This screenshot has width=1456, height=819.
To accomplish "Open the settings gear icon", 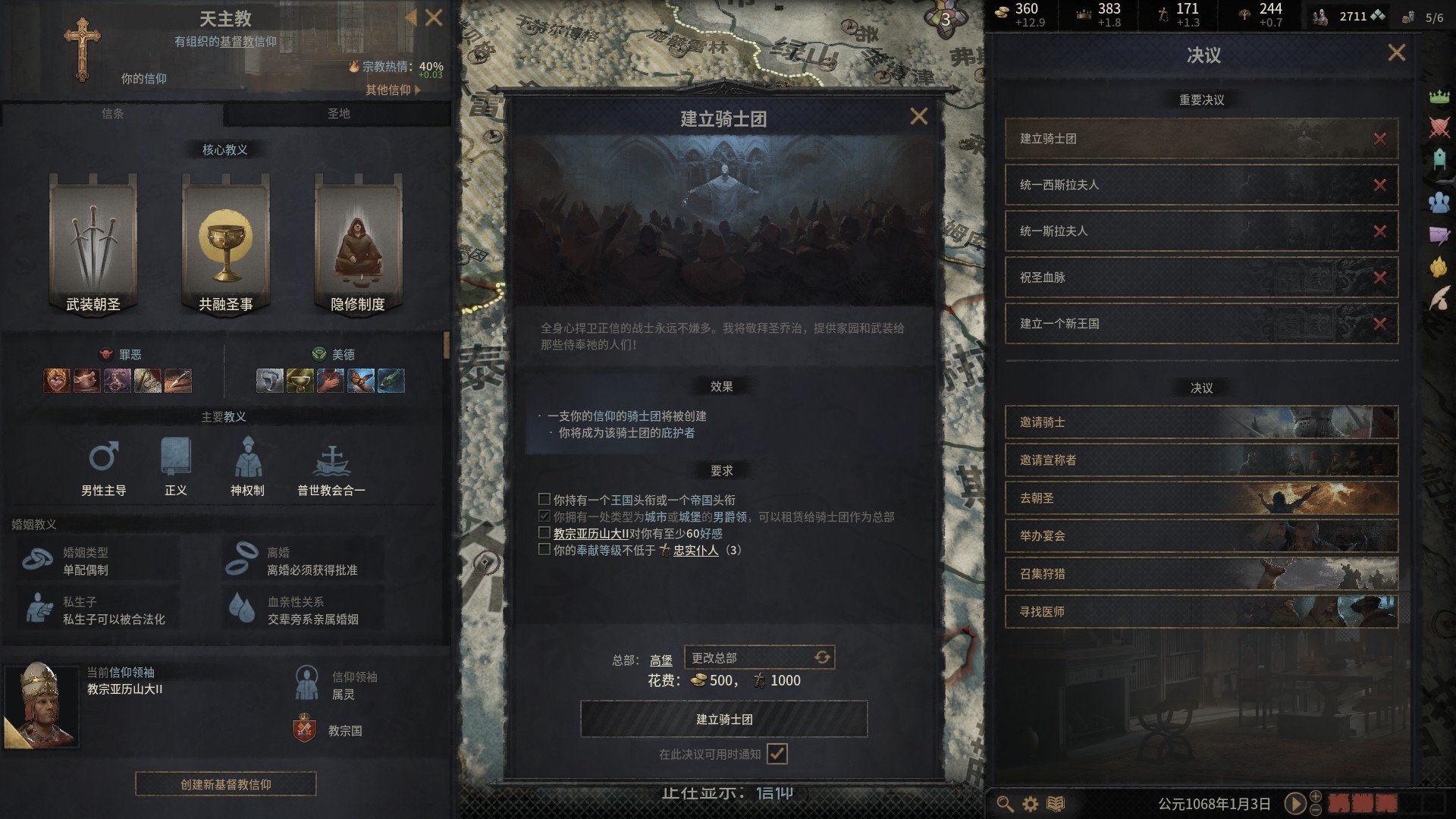I will pos(1030,803).
